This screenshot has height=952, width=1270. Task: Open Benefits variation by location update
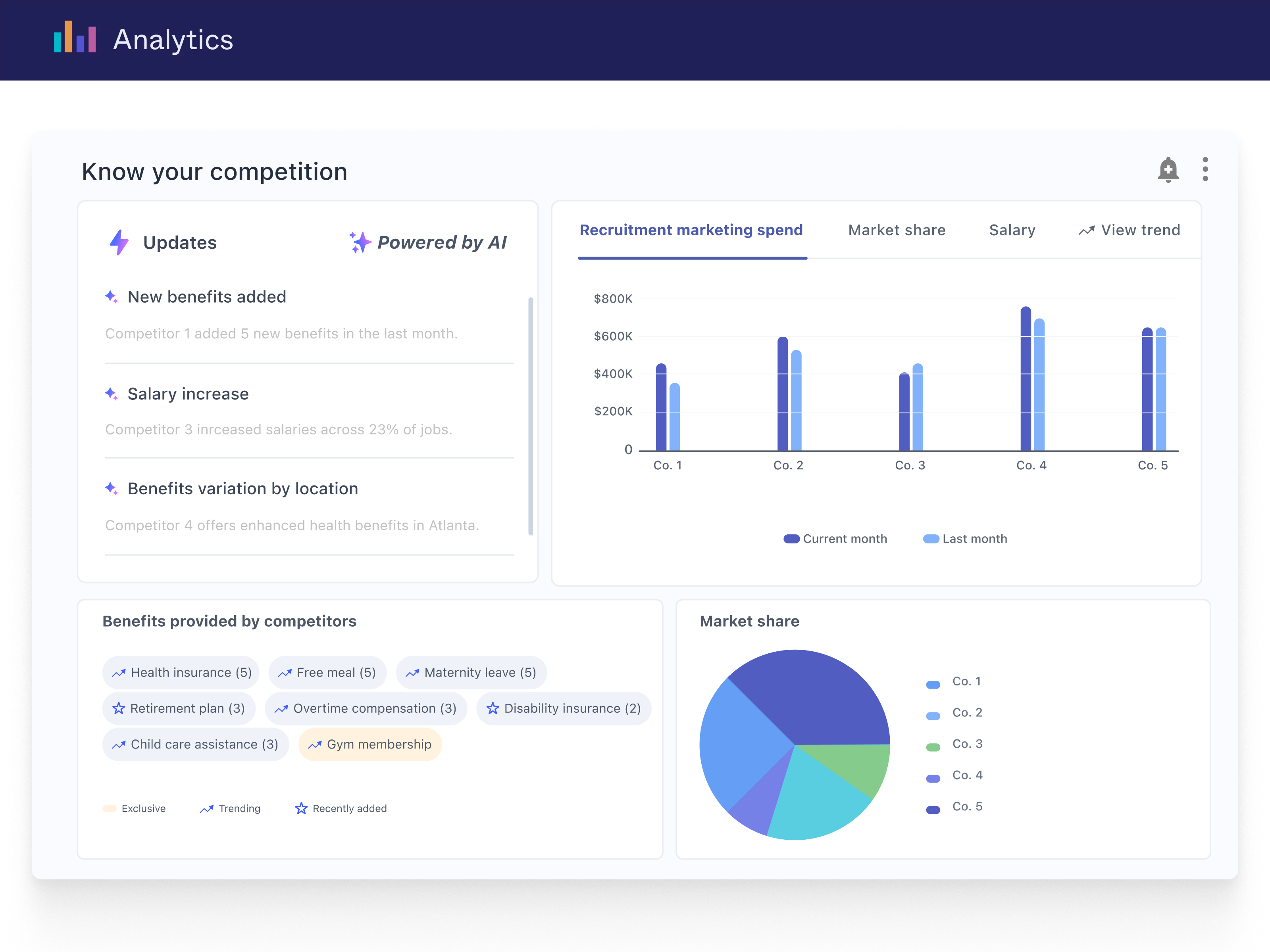[242, 488]
